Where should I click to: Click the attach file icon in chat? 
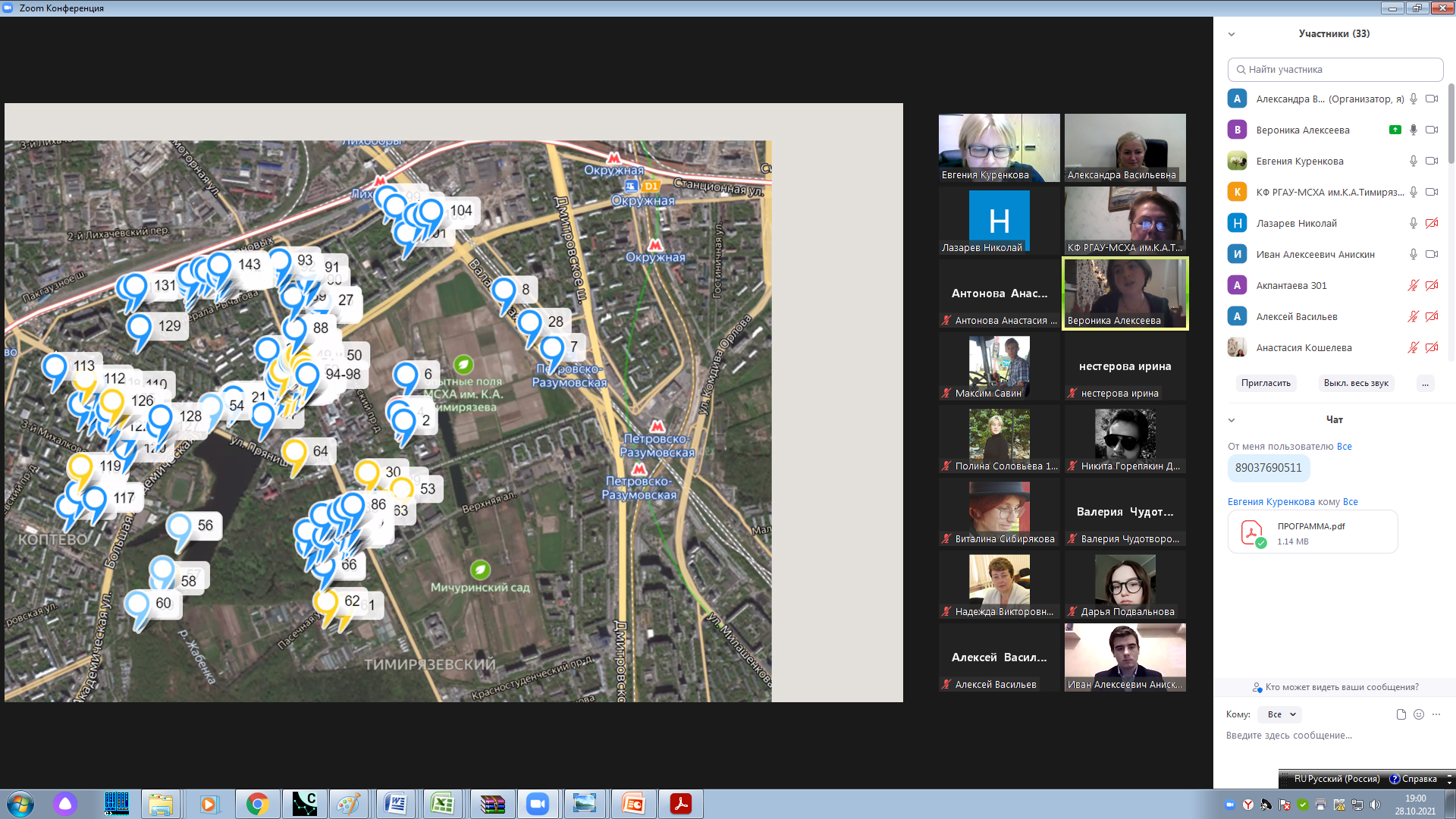pyautogui.click(x=1401, y=714)
